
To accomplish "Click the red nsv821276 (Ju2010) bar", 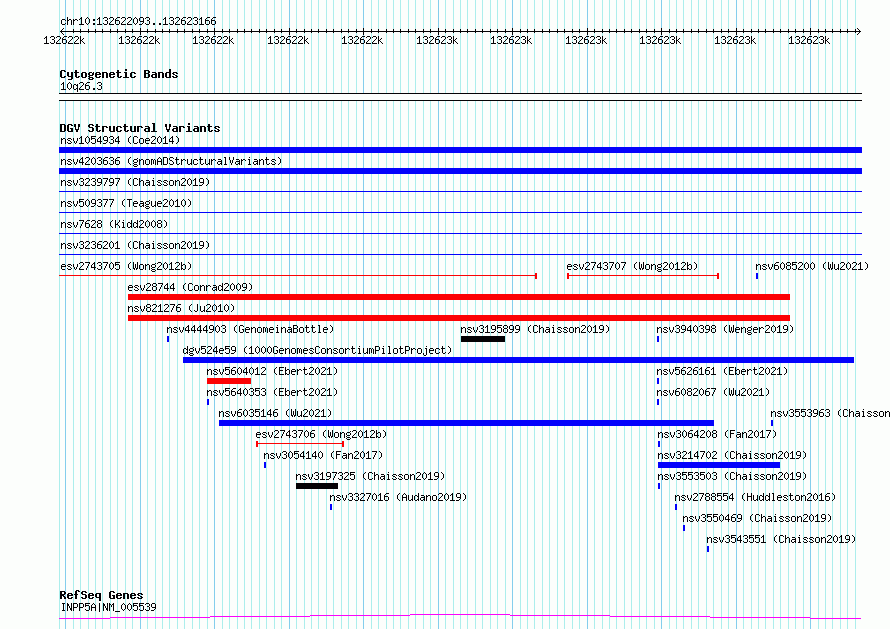I will (459, 318).
